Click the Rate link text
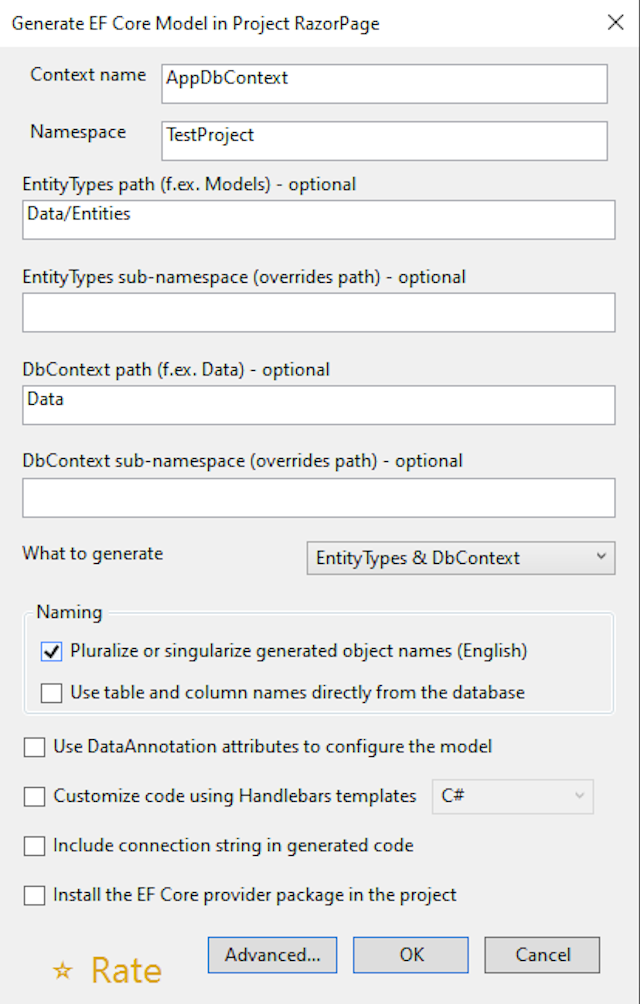Image resolution: width=640 pixels, height=1004 pixels. click(x=126, y=970)
